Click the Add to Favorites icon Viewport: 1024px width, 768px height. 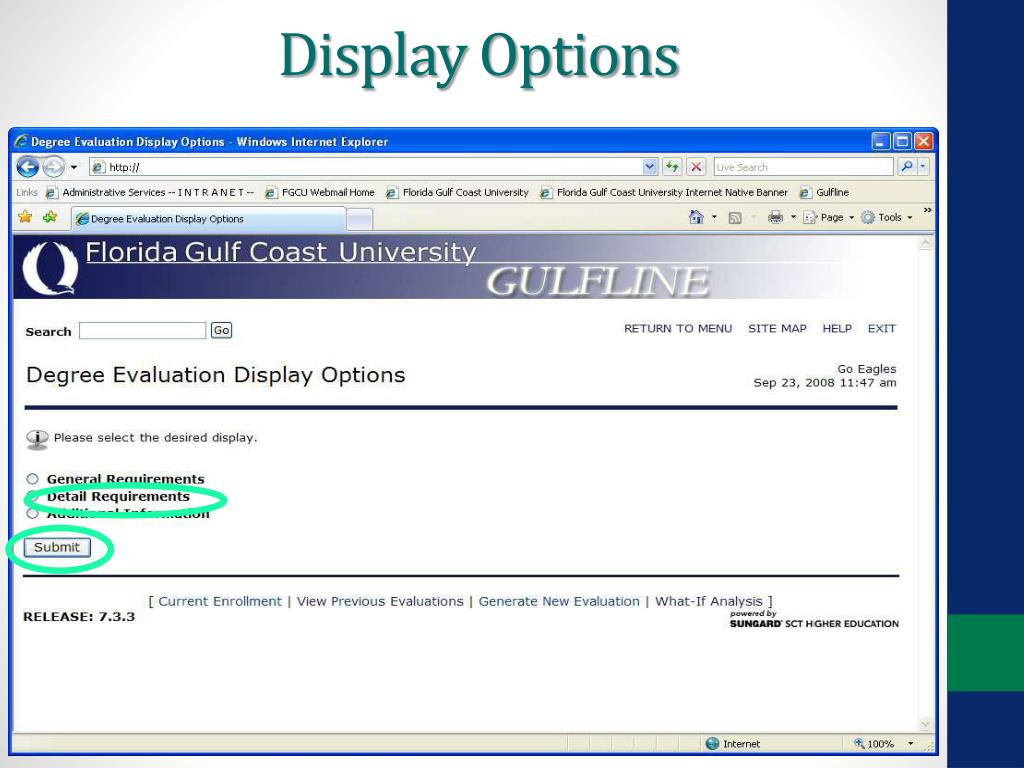click(x=50, y=217)
